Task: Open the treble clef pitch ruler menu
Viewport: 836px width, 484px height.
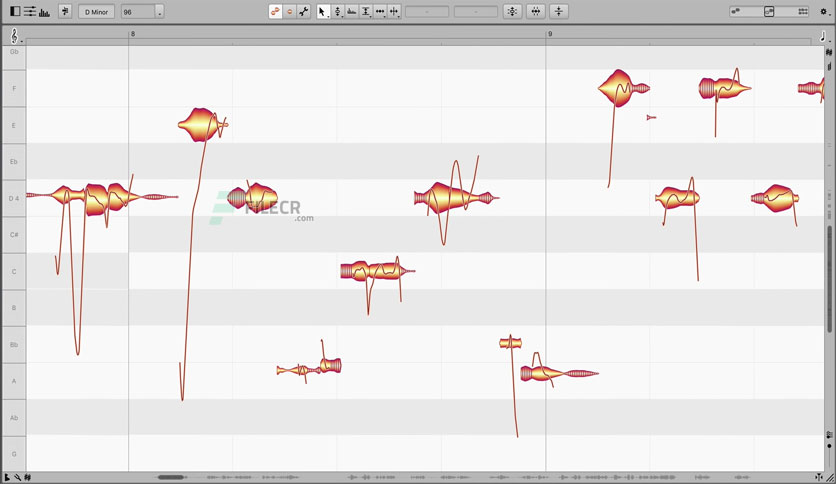Action: click(15, 36)
